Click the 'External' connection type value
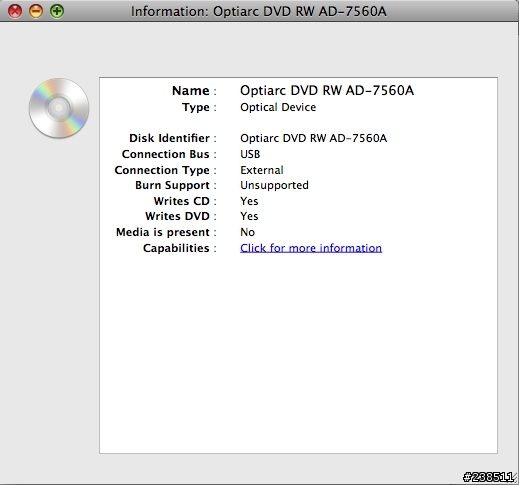This screenshot has height=485, width=519. 262,170
